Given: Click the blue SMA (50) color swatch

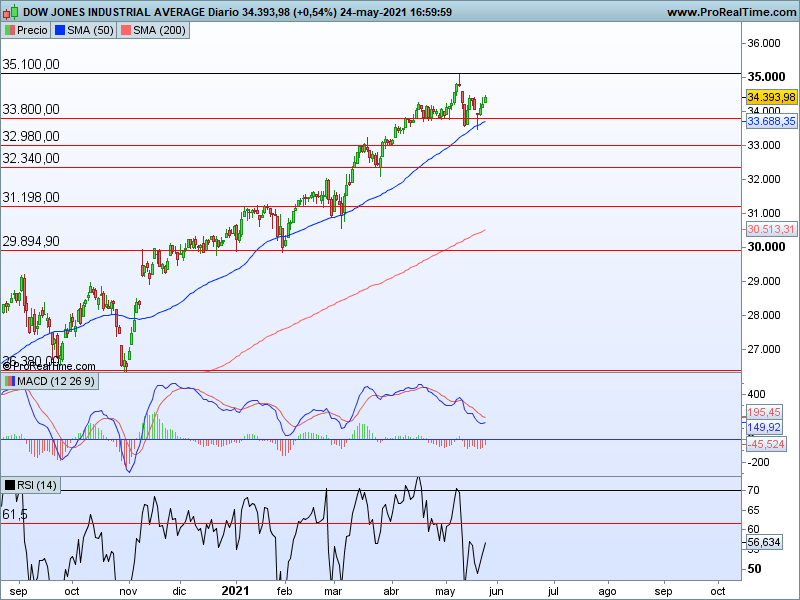Looking at the screenshot, I should (x=60, y=30).
